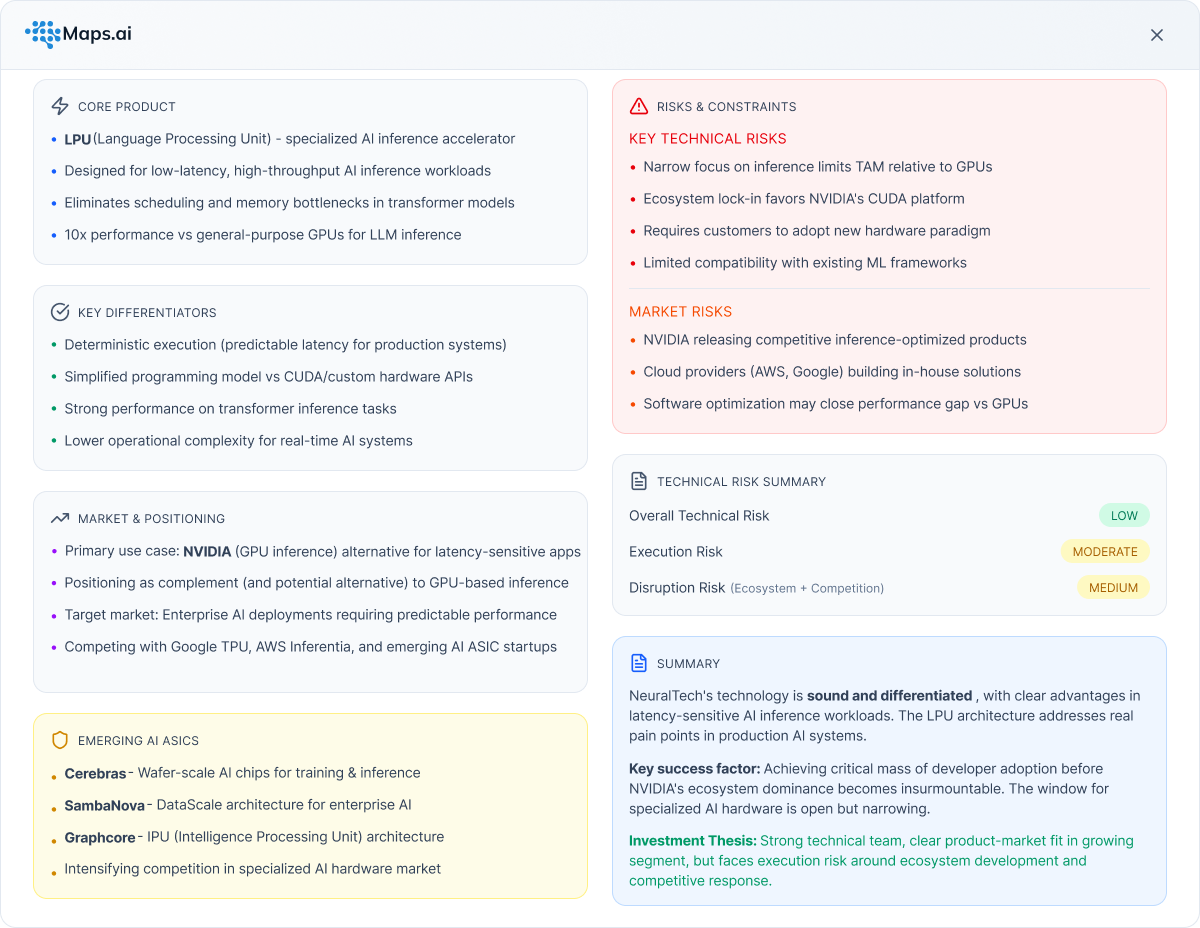
Task: Click the LOW risk badge
Action: [x=1124, y=516]
